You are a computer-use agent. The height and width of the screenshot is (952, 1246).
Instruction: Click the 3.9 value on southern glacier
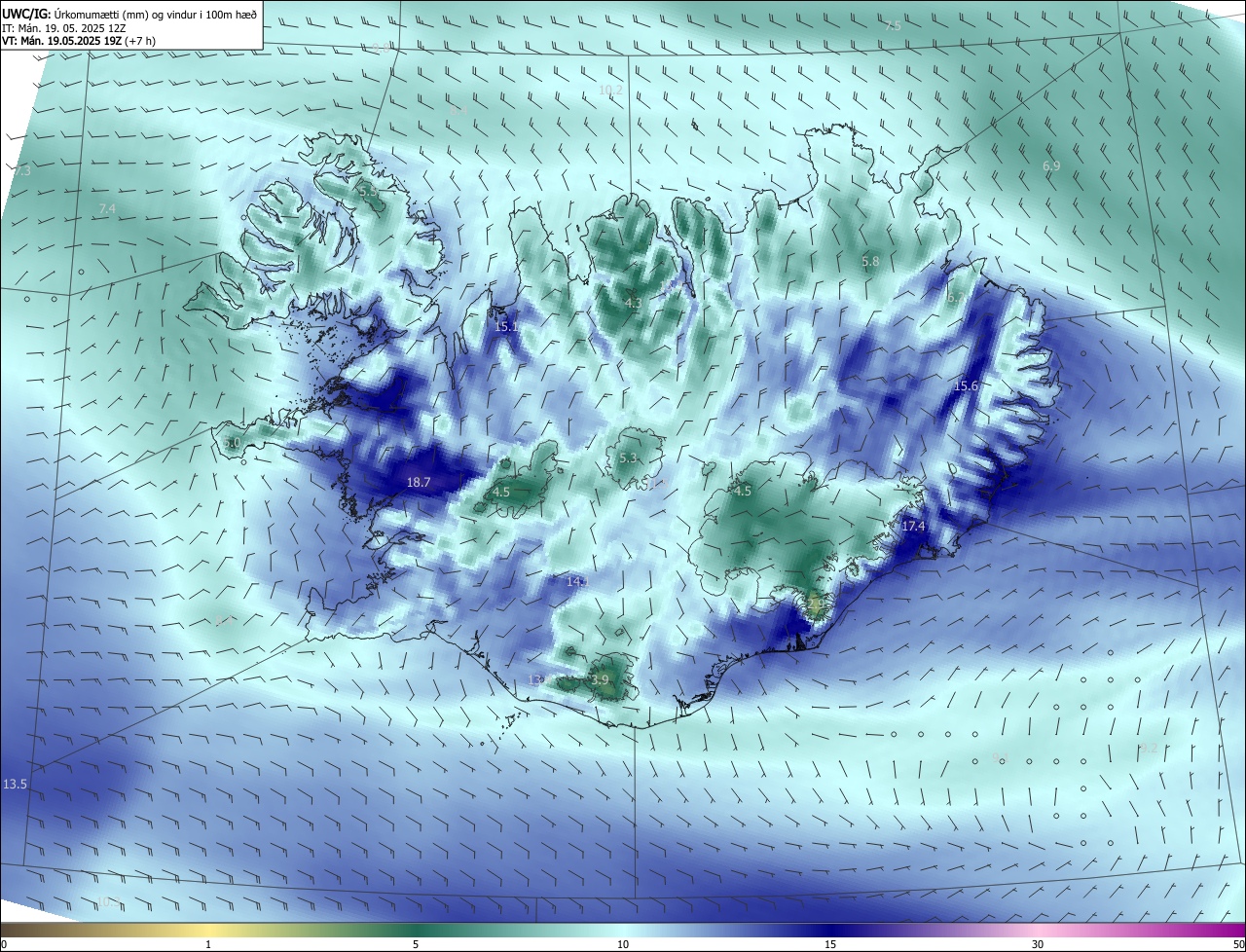600,680
